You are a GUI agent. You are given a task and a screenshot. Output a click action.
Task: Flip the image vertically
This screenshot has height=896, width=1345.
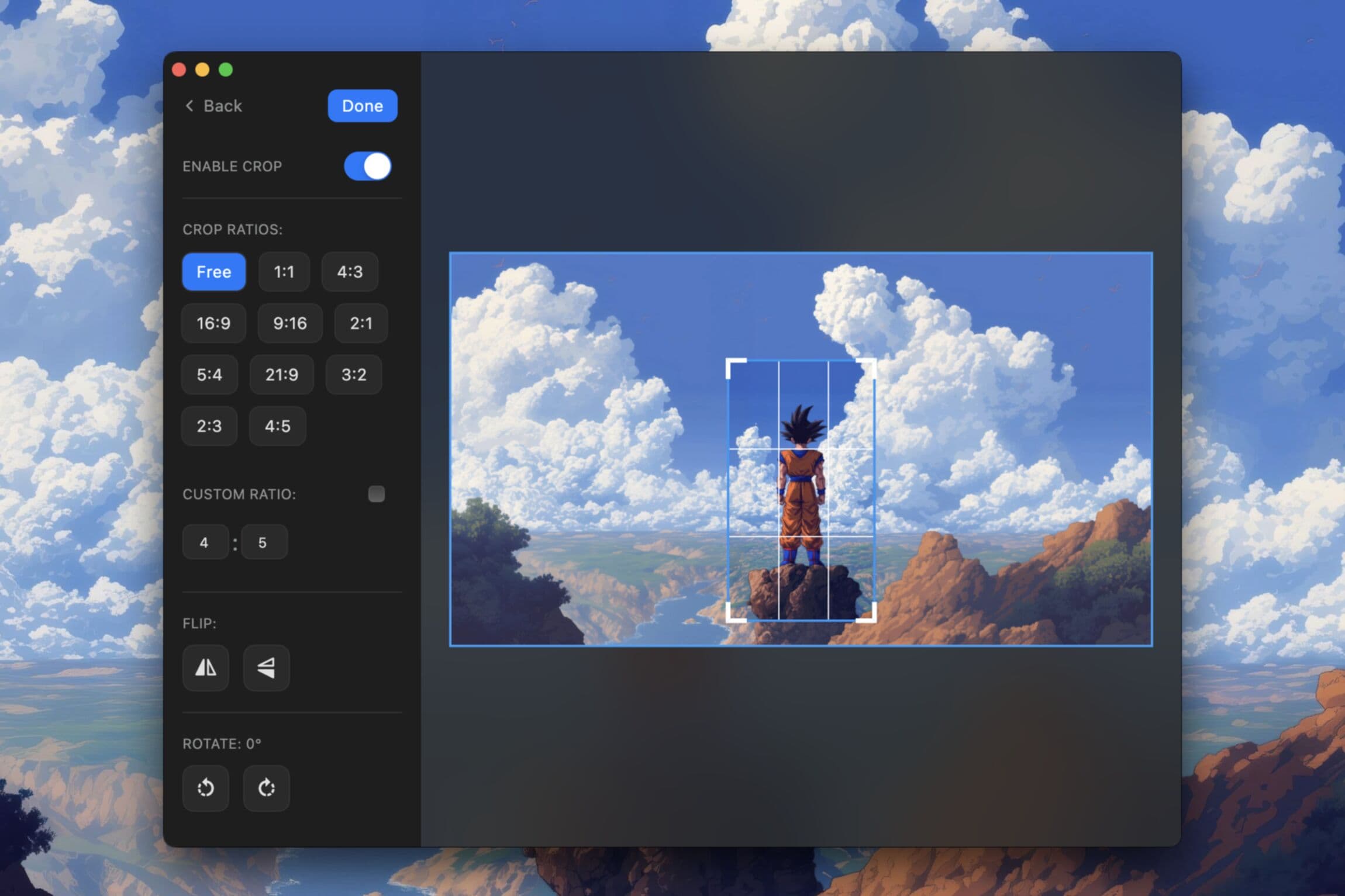tap(266, 667)
